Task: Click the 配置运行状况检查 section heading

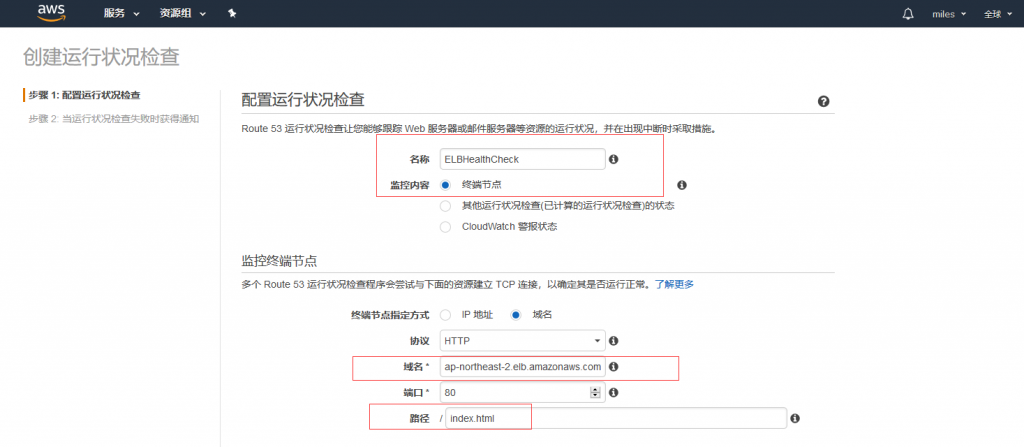Action: (303, 99)
